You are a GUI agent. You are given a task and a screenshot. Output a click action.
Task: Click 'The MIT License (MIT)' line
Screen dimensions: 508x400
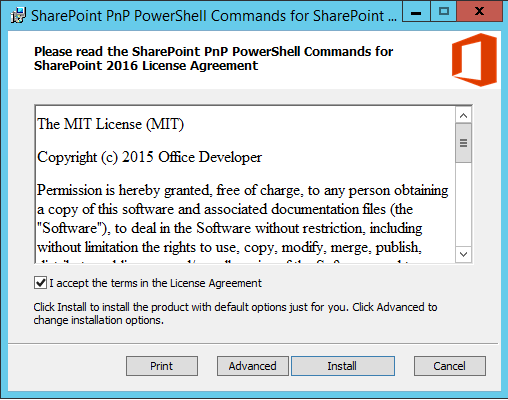tap(110, 124)
